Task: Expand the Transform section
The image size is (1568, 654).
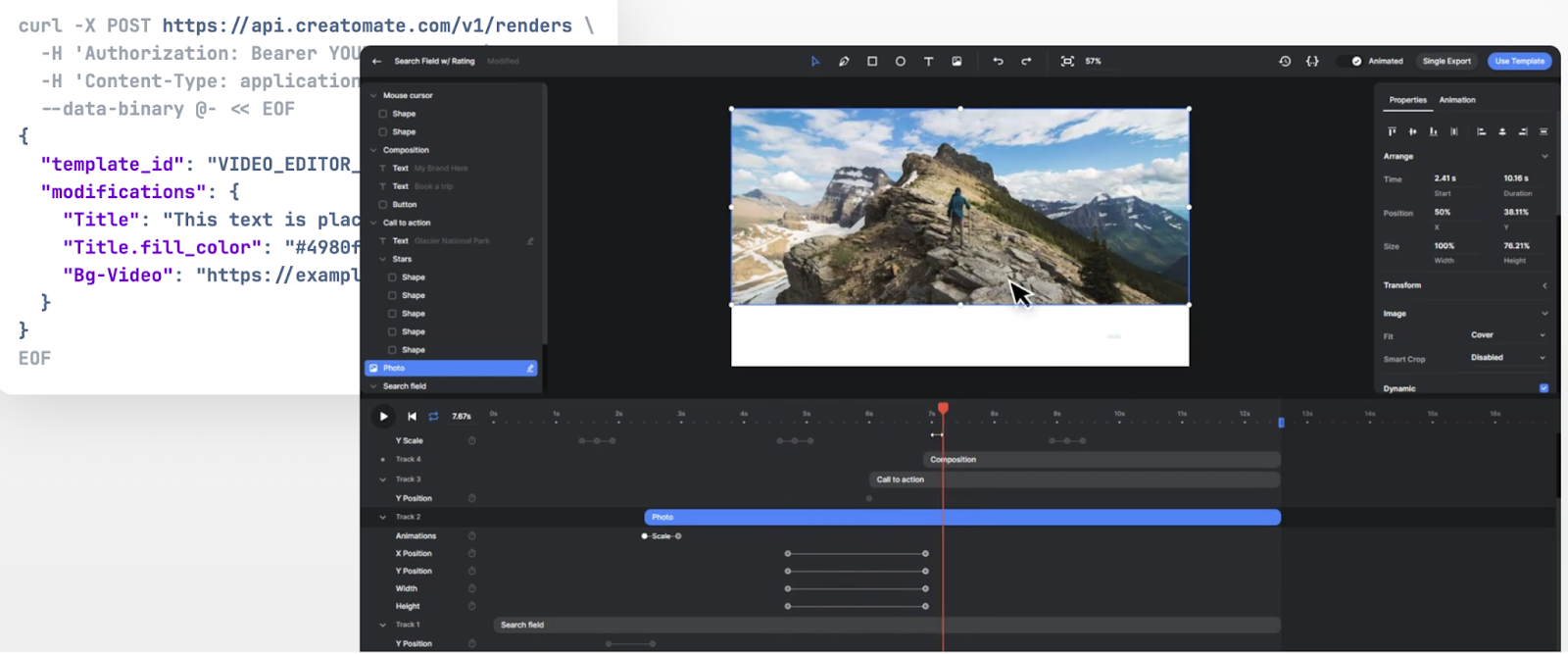Action: (x=1465, y=285)
